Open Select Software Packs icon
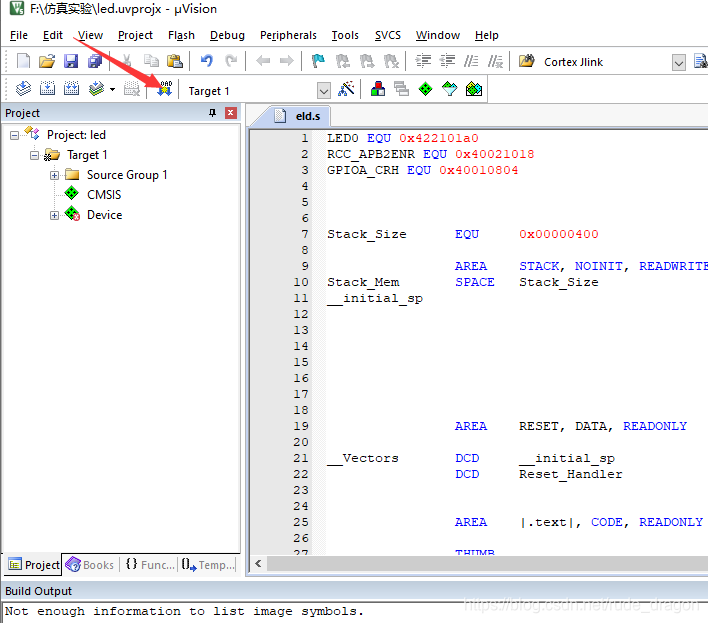 coord(449,89)
